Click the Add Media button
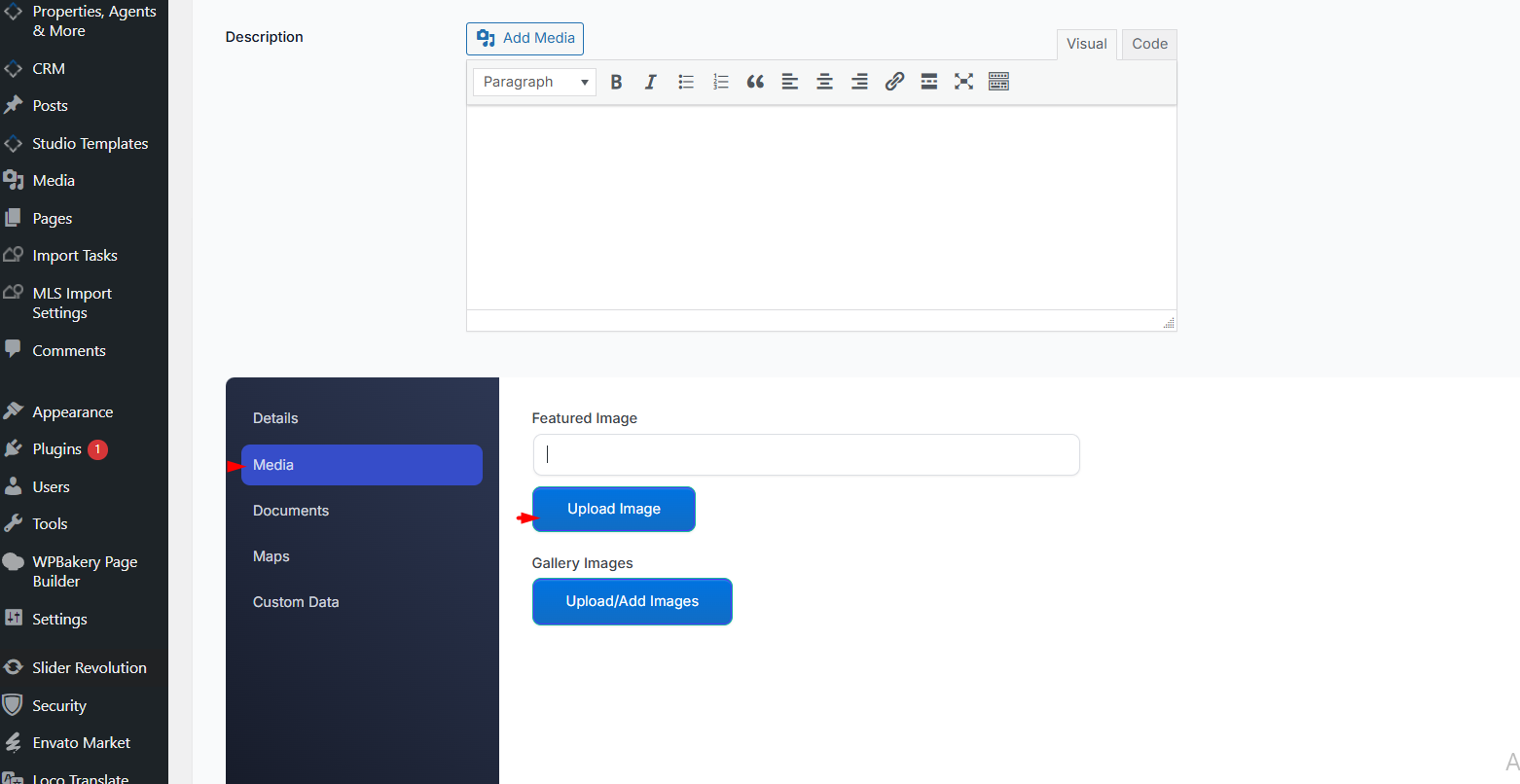Screen dimensions: 1520x784 (525, 38)
